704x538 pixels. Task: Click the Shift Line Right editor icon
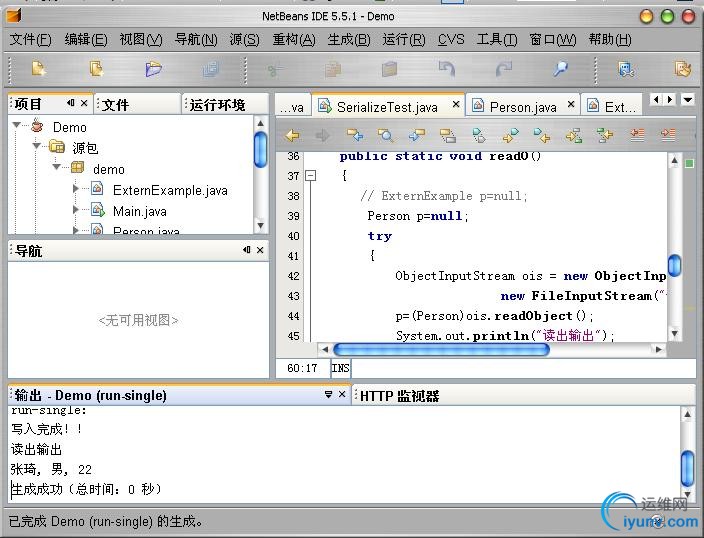point(668,135)
